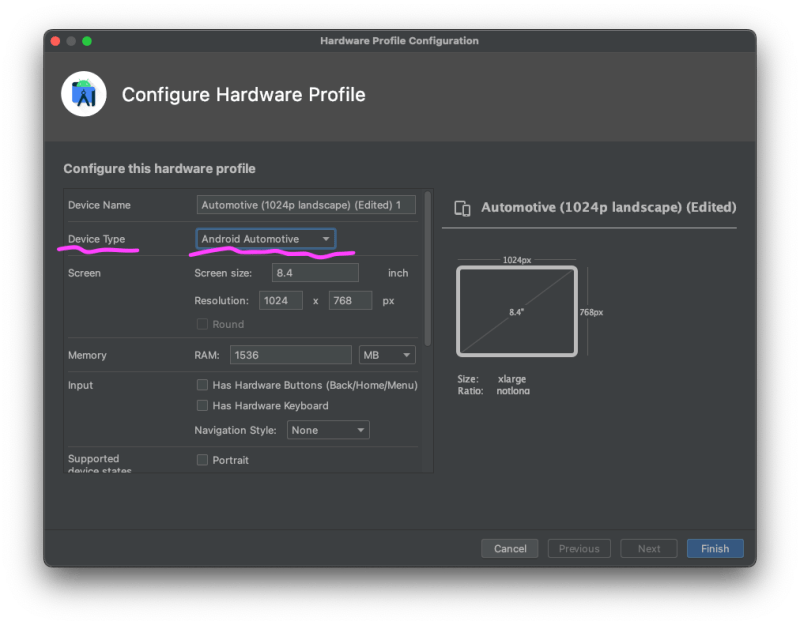Open the Device Type dropdown
The width and height of the screenshot is (800, 625).
(x=266, y=239)
